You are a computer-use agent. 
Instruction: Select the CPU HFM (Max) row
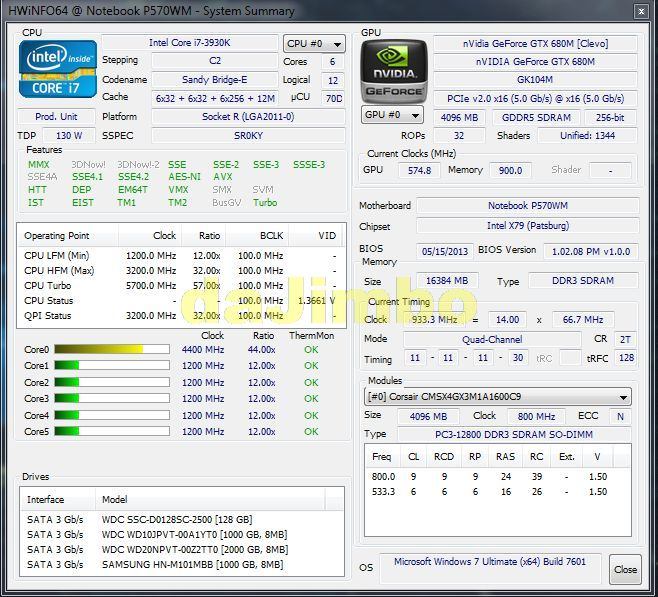181,271
